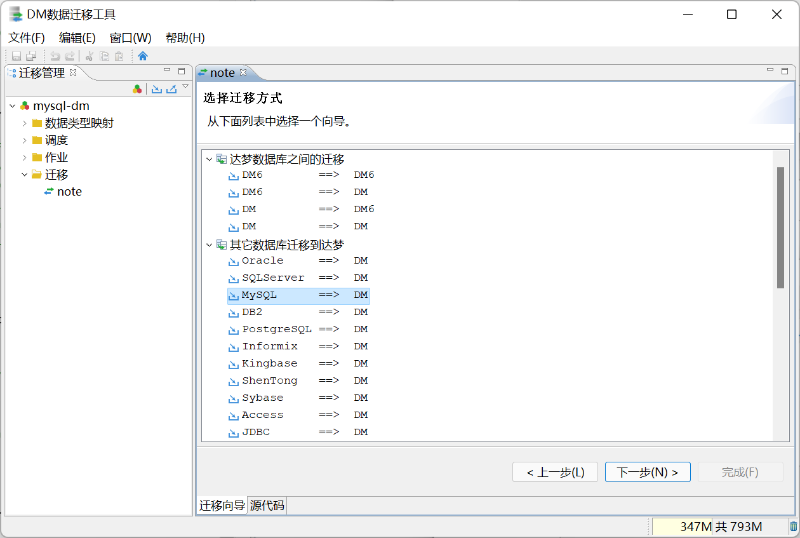Image resolution: width=800 pixels, height=538 pixels.
Task: Click the Undo toolbar icon
Action: [55, 56]
